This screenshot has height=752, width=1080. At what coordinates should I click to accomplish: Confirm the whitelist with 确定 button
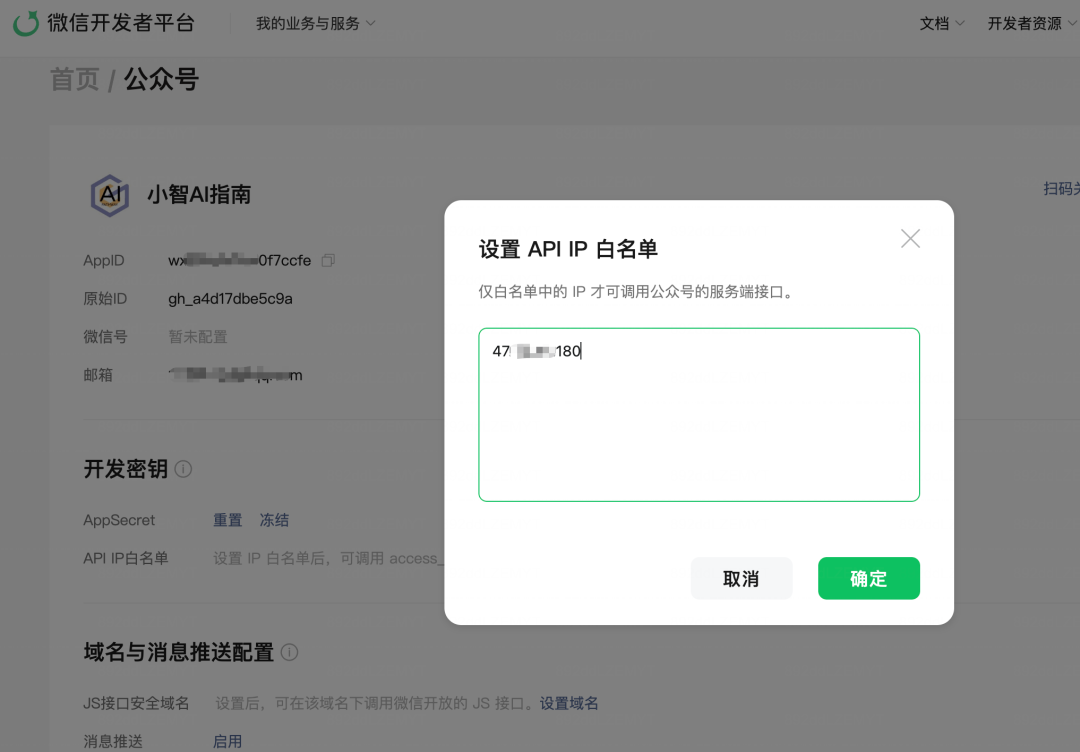[x=869, y=578]
